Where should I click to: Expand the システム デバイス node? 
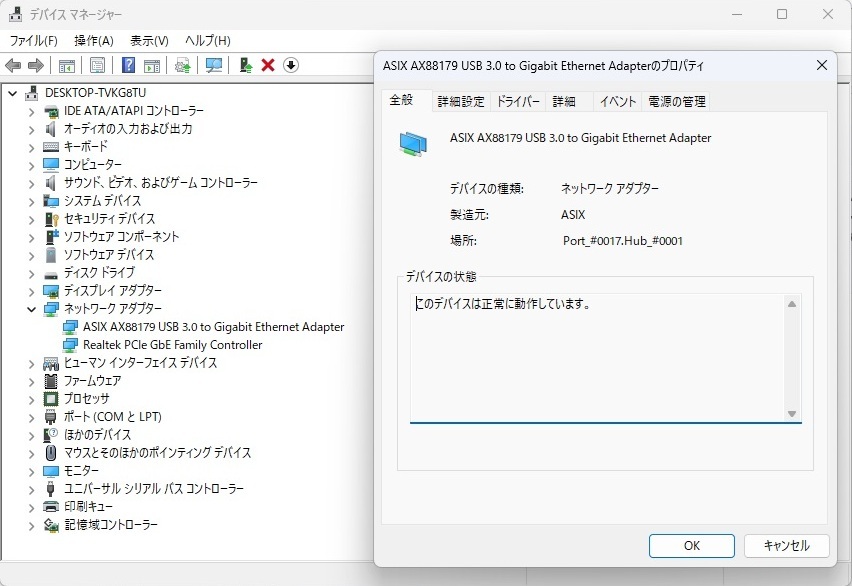[32, 201]
